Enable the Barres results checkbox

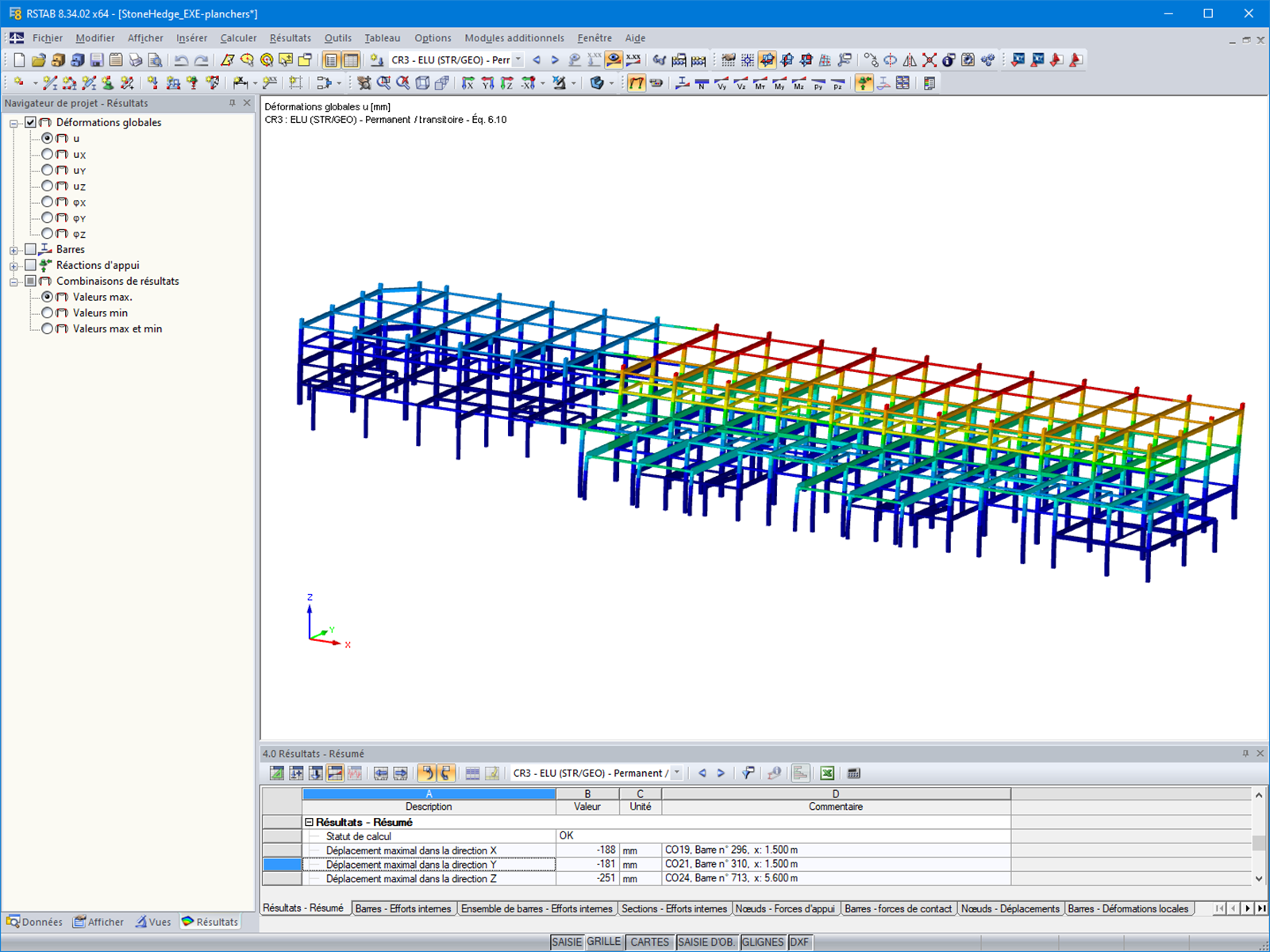(30, 249)
